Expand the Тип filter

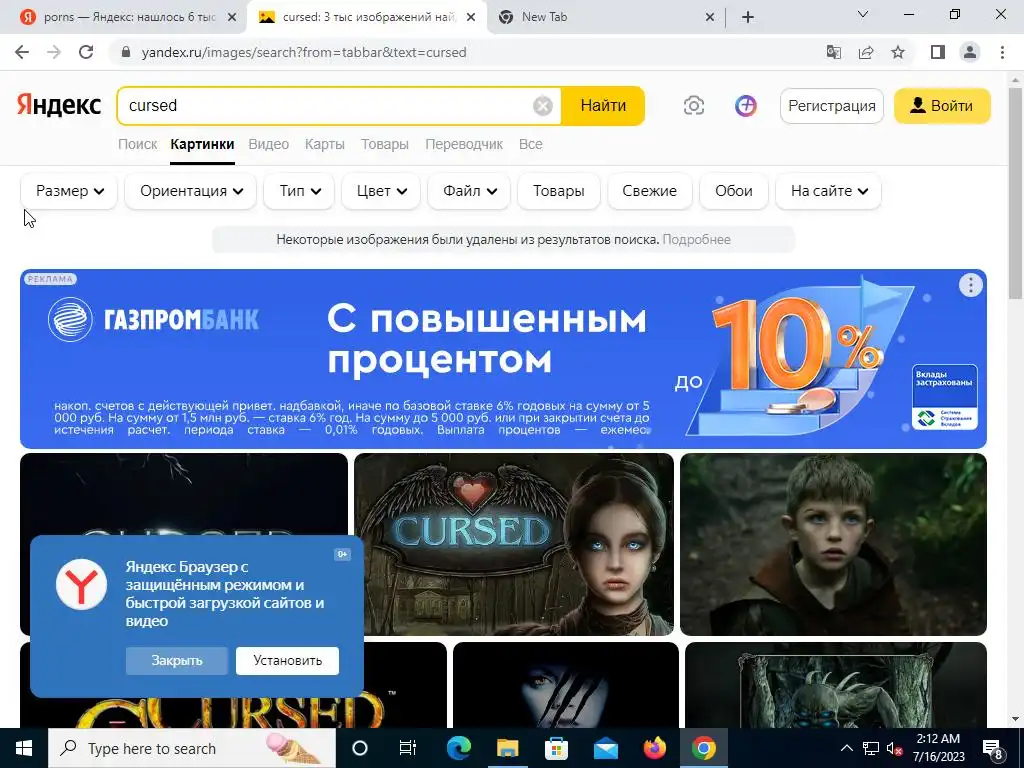click(299, 191)
